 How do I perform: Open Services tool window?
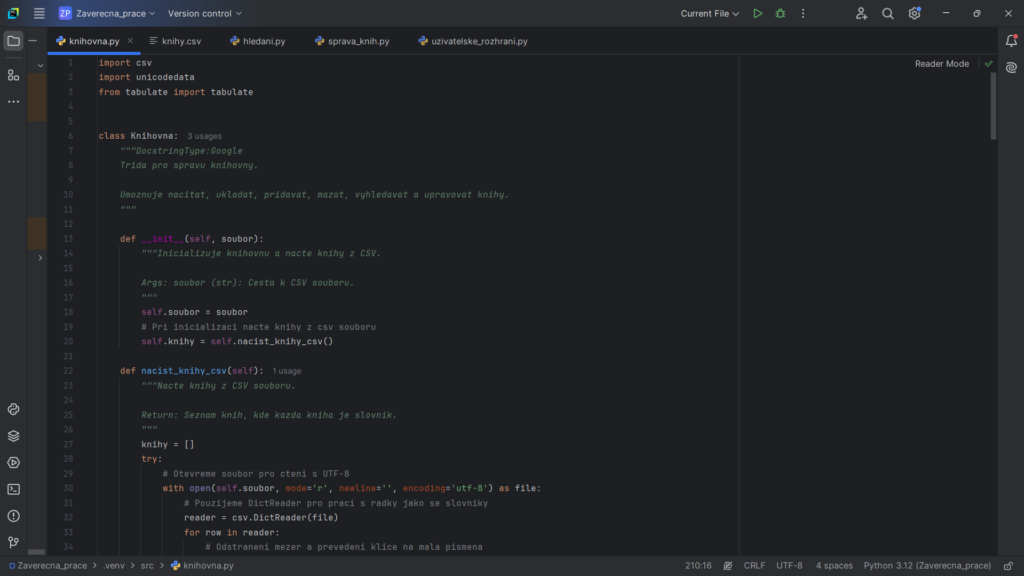[13, 462]
